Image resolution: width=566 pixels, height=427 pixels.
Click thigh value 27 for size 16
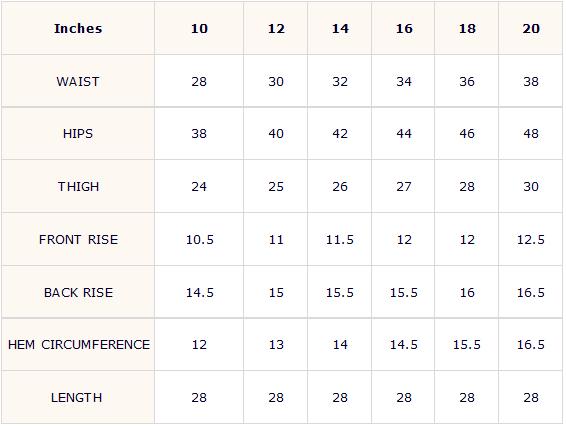click(x=404, y=186)
